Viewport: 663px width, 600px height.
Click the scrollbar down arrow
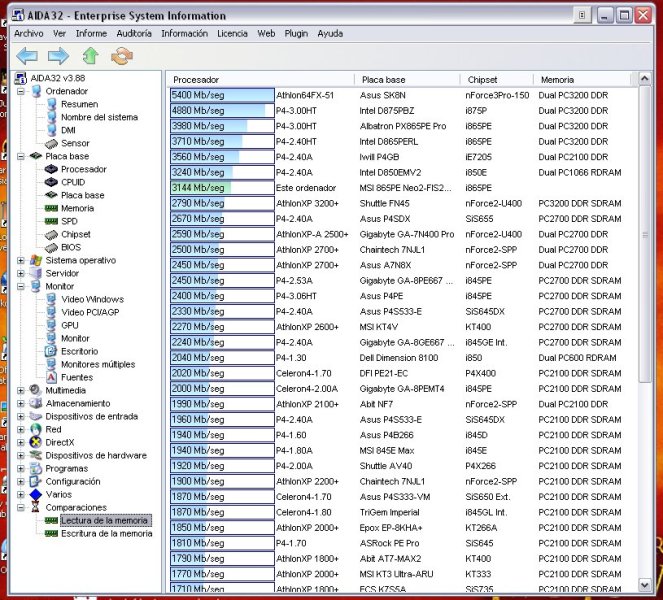(x=644, y=585)
